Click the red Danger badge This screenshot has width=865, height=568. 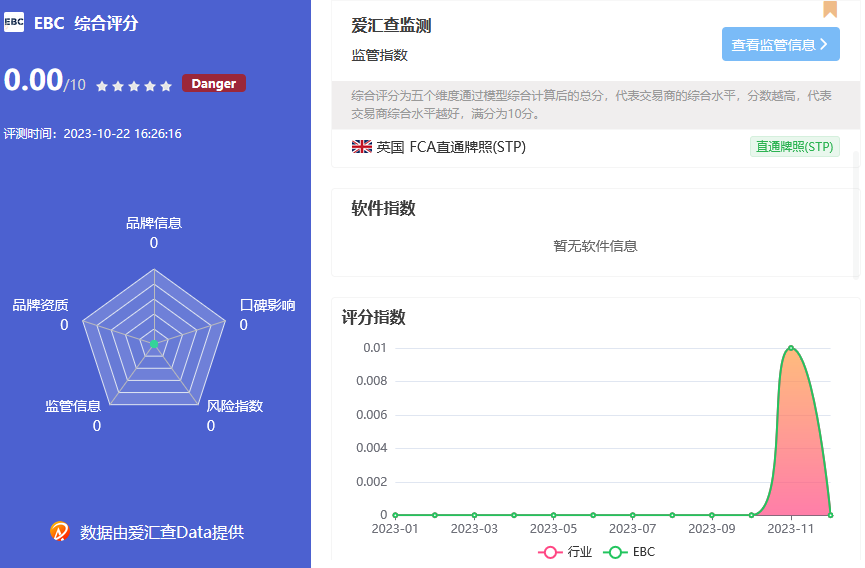point(213,83)
